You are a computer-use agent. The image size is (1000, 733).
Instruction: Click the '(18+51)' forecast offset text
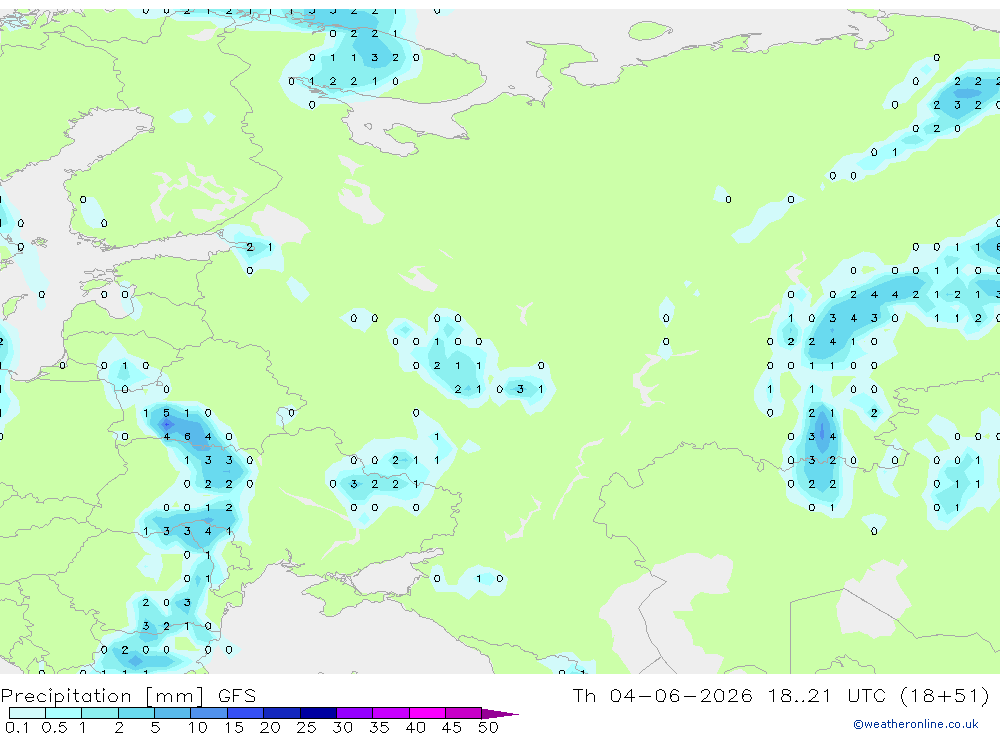(x=945, y=695)
